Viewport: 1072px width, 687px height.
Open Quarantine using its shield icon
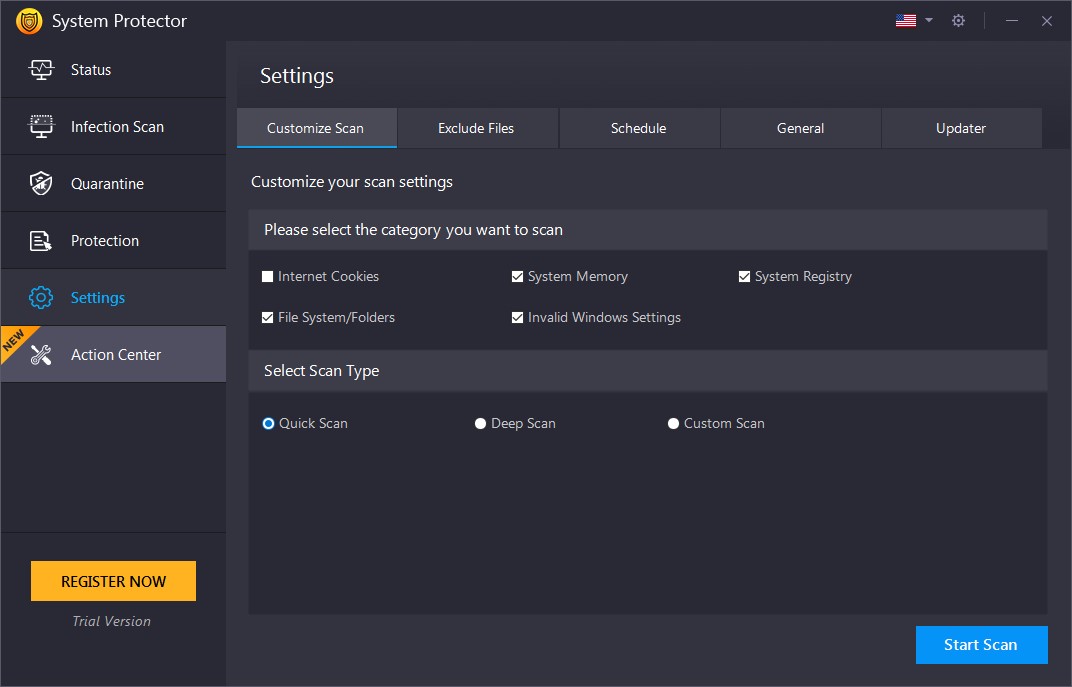[40, 183]
